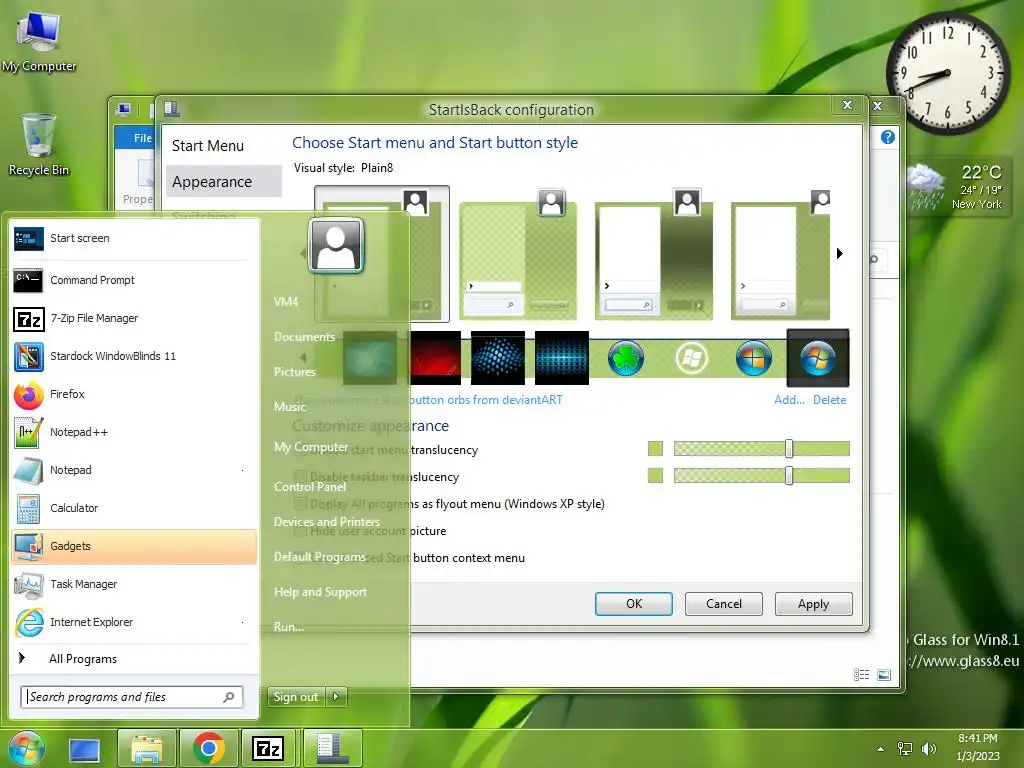Image resolution: width=1024 pixels, height=768 pixels.
Task: Click the user account picture in start menu
Action: [336, 245]
